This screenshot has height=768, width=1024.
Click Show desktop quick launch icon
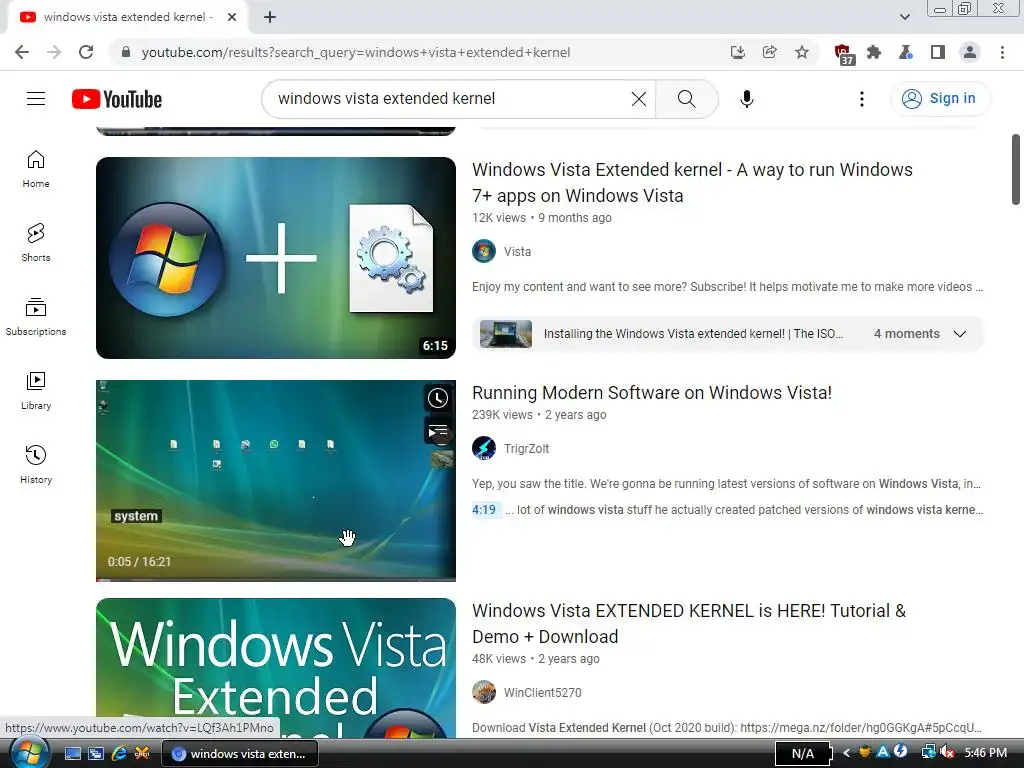click(73, 753)
